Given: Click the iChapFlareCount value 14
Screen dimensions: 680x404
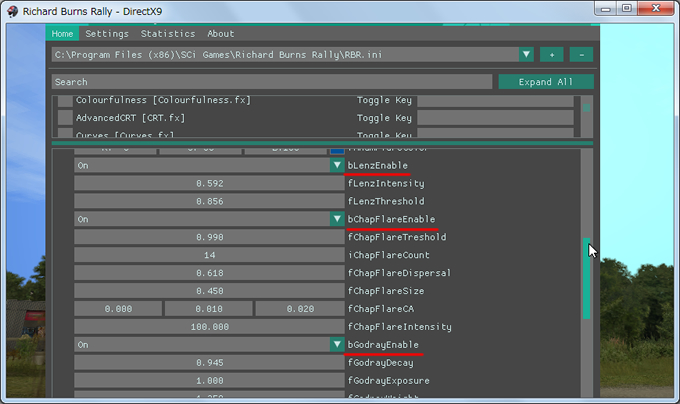Looking at the screenshot, I should [x=209, y=255].
